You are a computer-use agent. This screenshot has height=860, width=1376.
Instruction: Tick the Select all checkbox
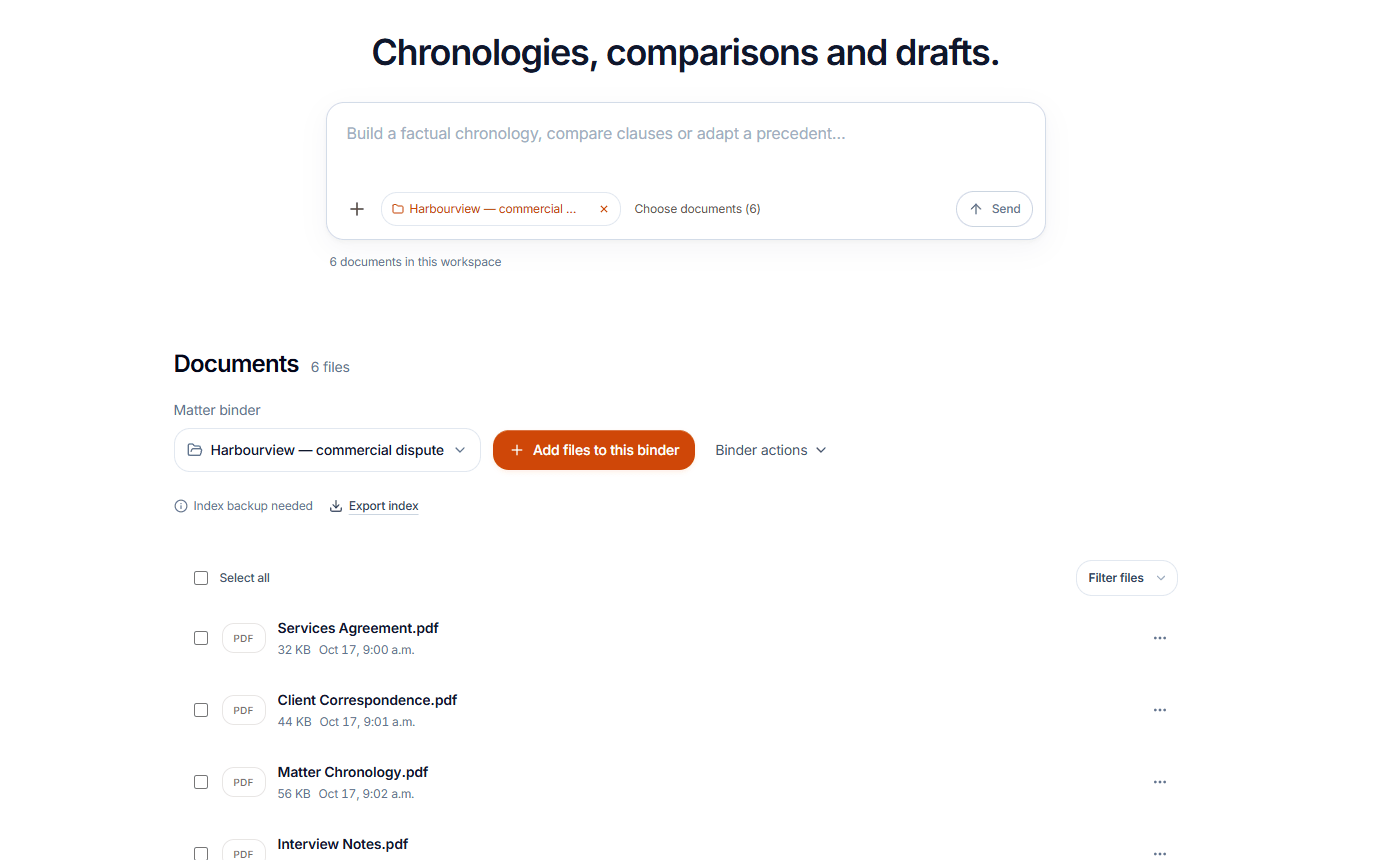(201, 578)
